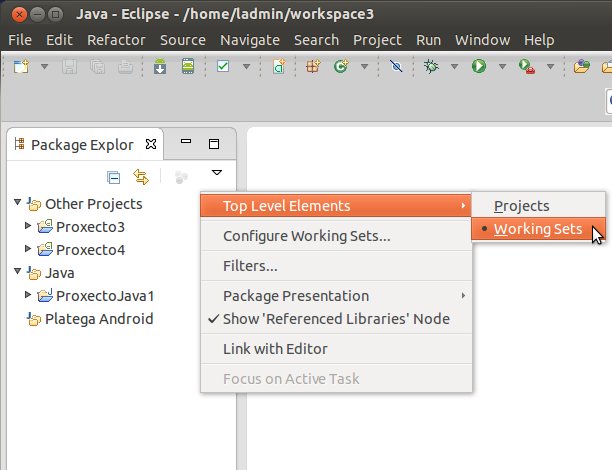Open the Package Presentation submenu
This screenshot has width=612, height=470.
point(336,296)
